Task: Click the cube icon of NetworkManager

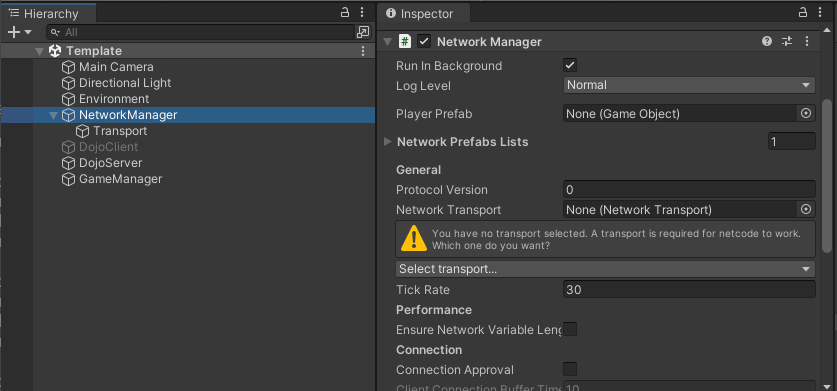Action: point(68,115)
